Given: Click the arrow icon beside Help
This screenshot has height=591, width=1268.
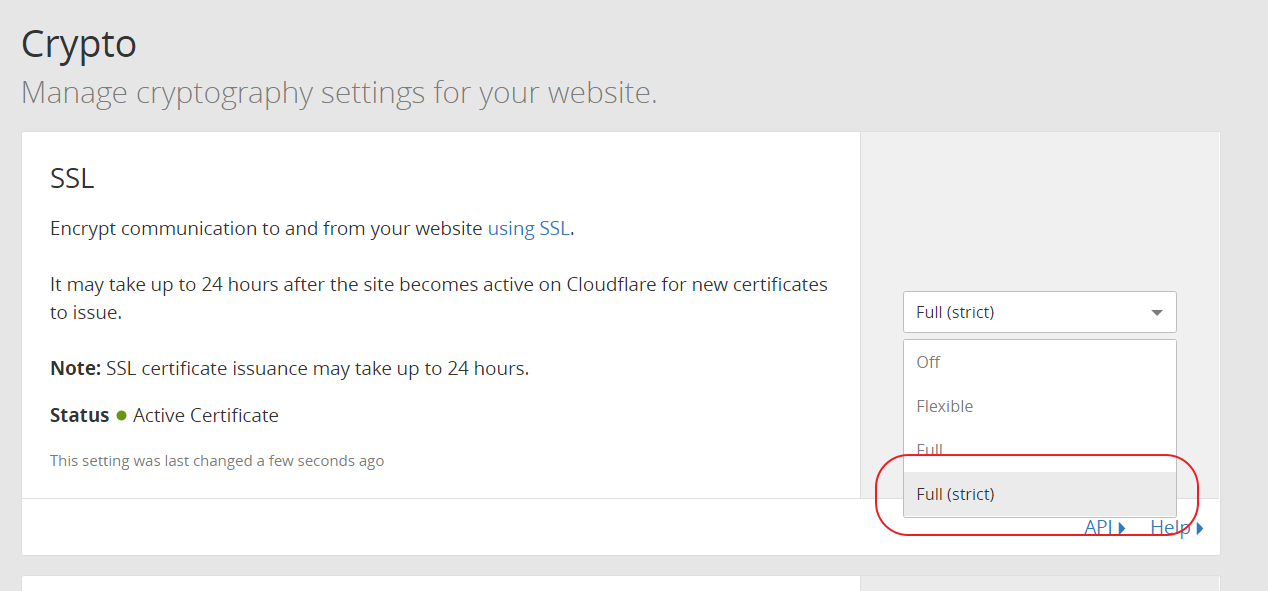Looking at the screenshot, I should click(x=1199, y=528).
